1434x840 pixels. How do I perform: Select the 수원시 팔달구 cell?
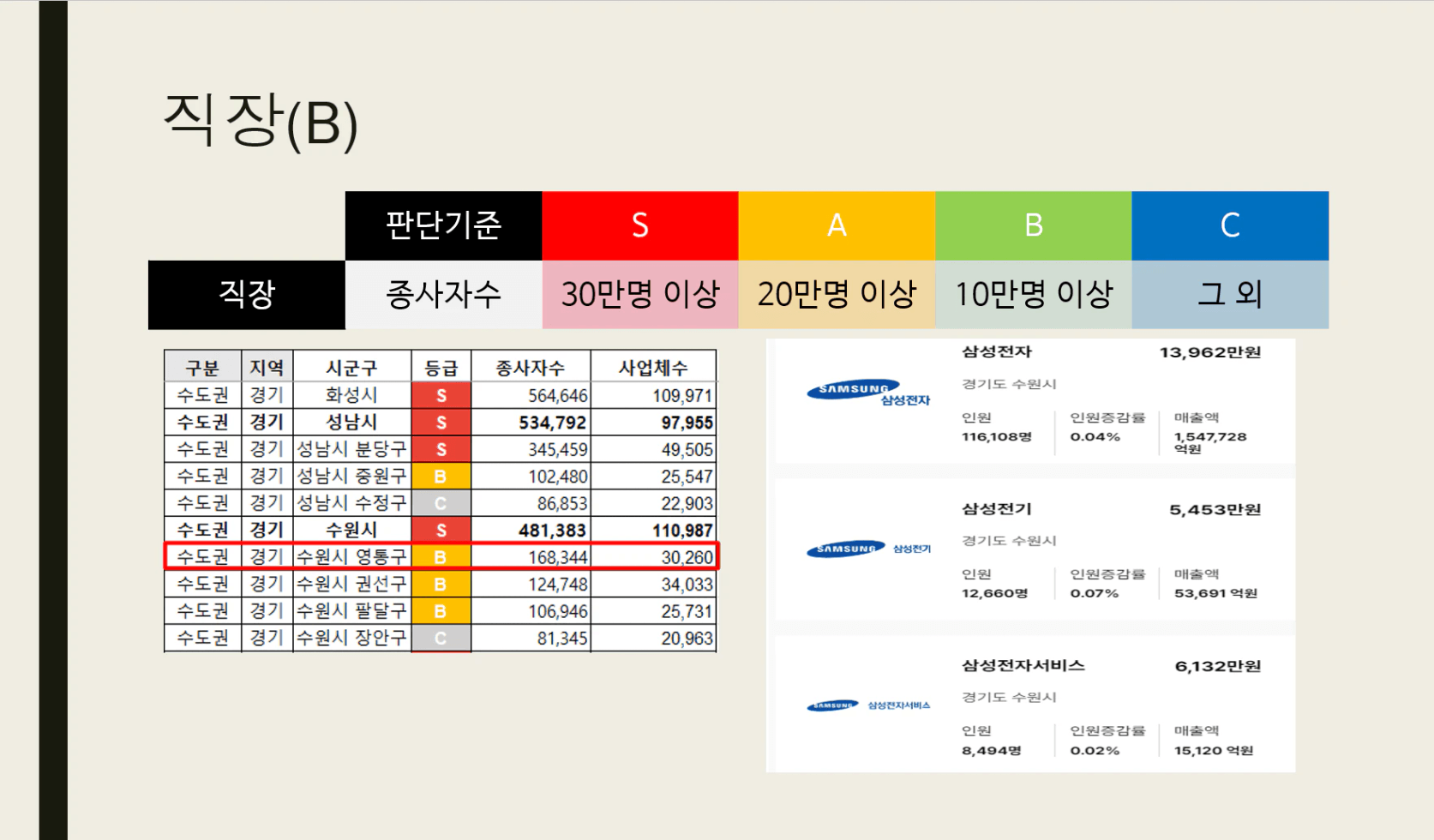point(351,611)
